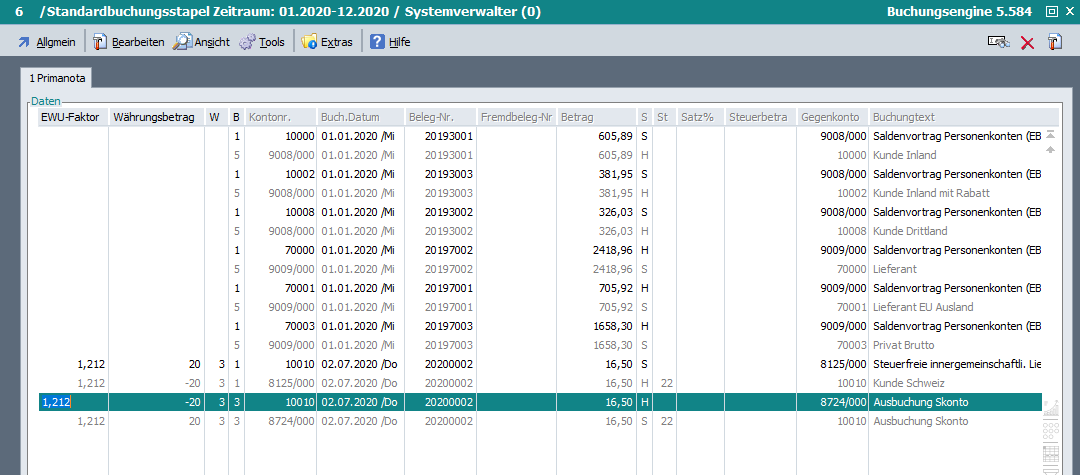The width and height of the screenshot is (1080, 475).
Task: Click the chart icon below the scrollbar
Action: pyautogui.click(x=1050, y=407)
